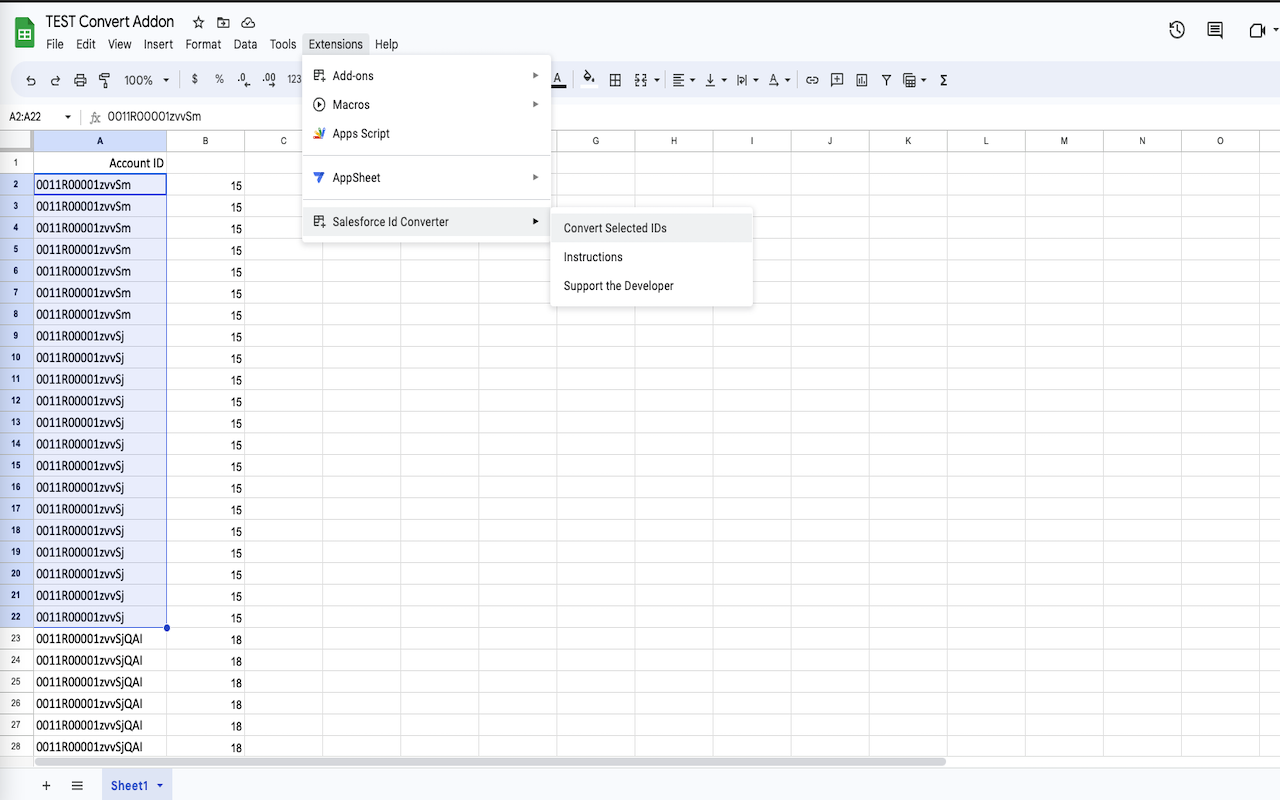This screenshot has width=1280, height=800.
Task: Select the Salesforce Id Converter menu entry
Action: 427,222
